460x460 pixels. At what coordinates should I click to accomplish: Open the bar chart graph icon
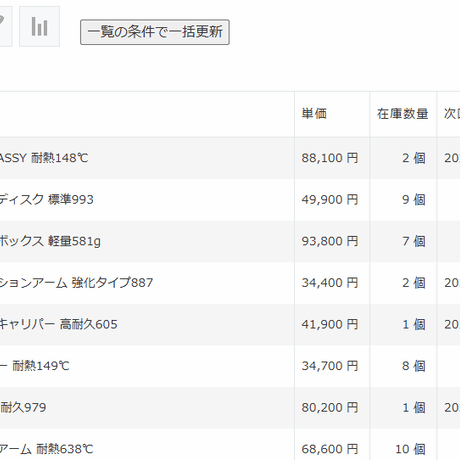[39, 26]
